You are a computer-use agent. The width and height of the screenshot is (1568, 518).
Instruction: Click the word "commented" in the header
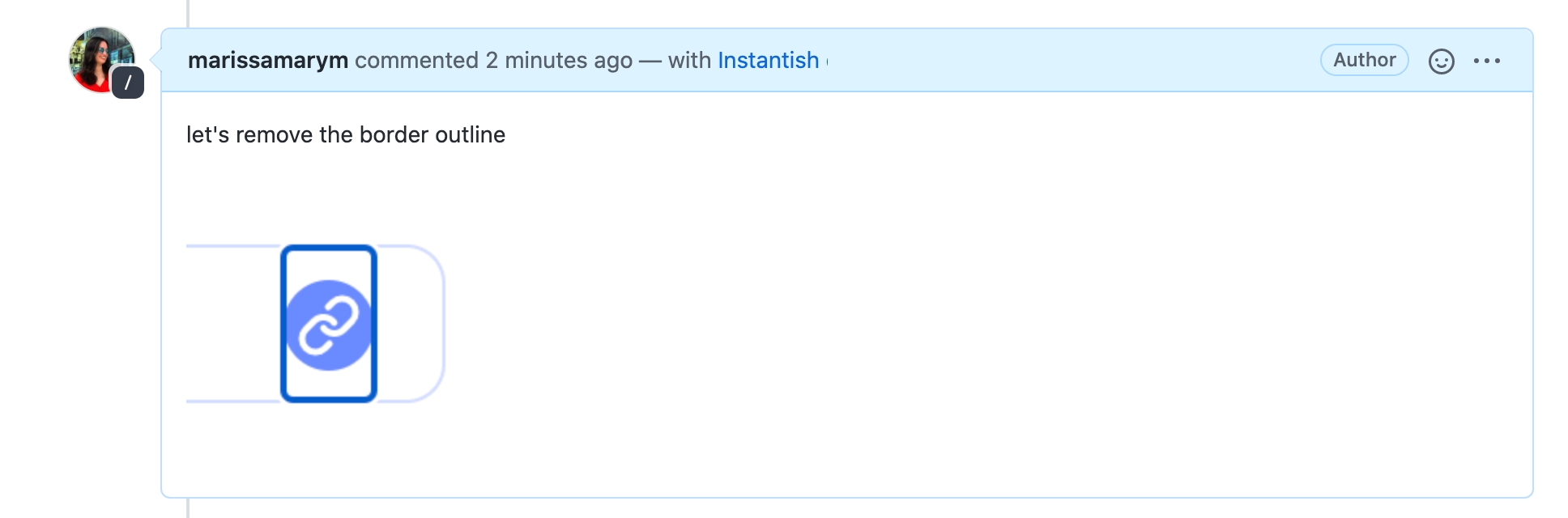[x=416, y=61]
